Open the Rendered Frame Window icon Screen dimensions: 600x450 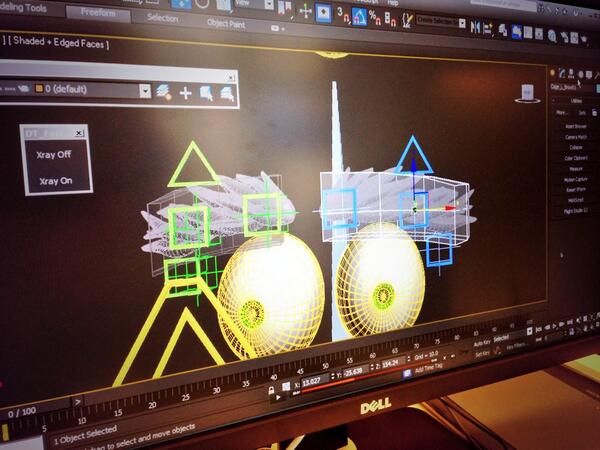(574, 38)
